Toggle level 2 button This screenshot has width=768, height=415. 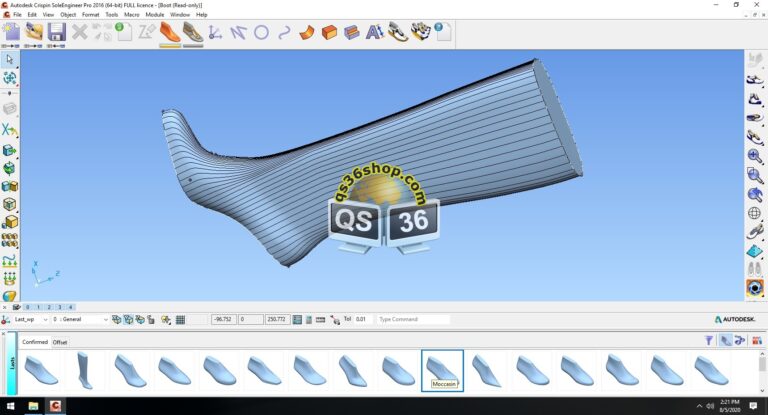click(49, 307)
